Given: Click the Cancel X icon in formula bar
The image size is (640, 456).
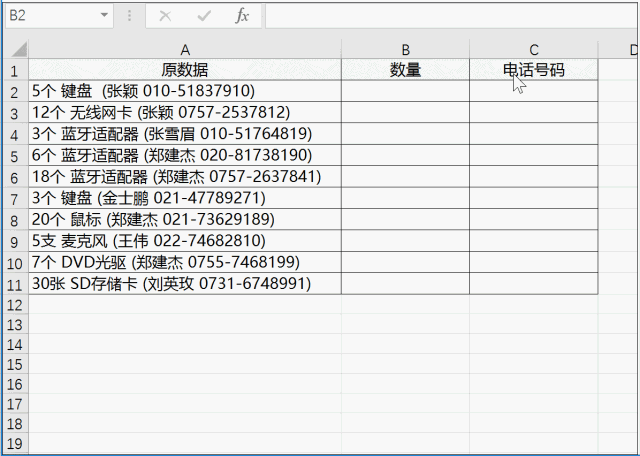Looking at the screenshot, I should (x=165, y=16).
